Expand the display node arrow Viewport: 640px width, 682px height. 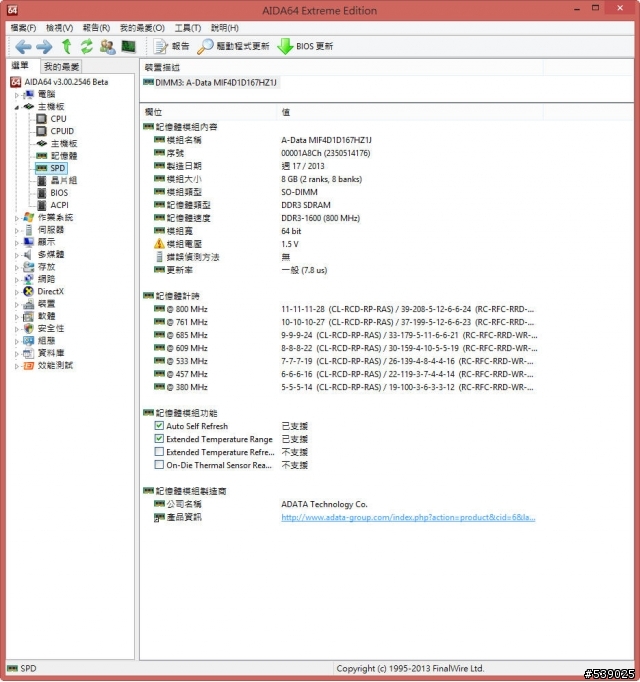(17, 243)
